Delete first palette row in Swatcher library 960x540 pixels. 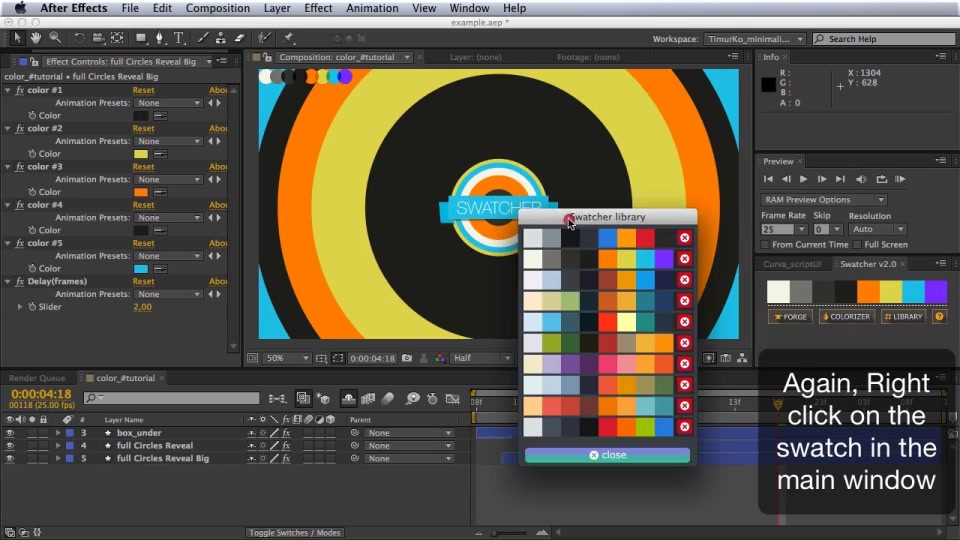684,238
